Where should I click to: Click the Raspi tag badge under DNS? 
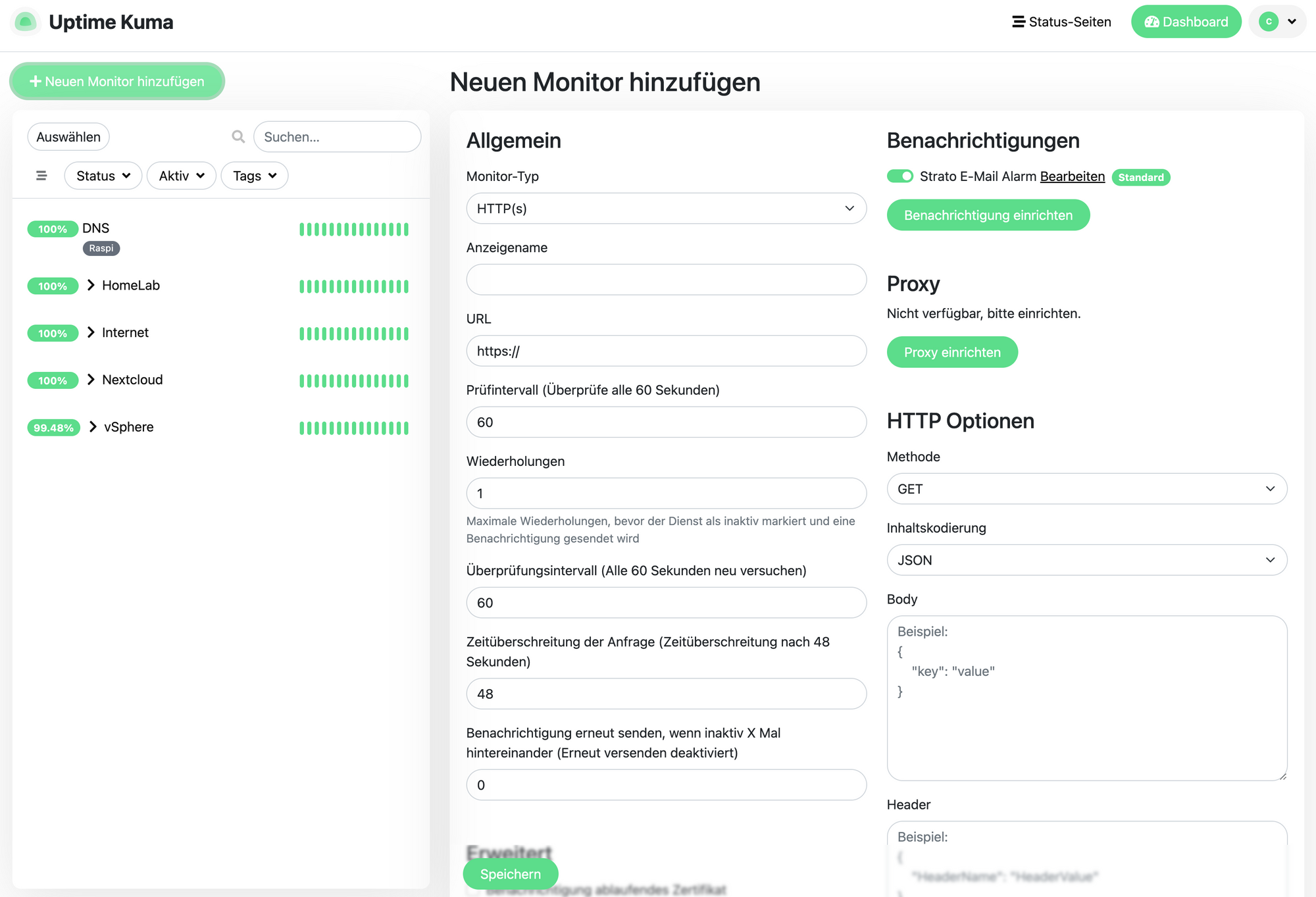pos(101,248)
